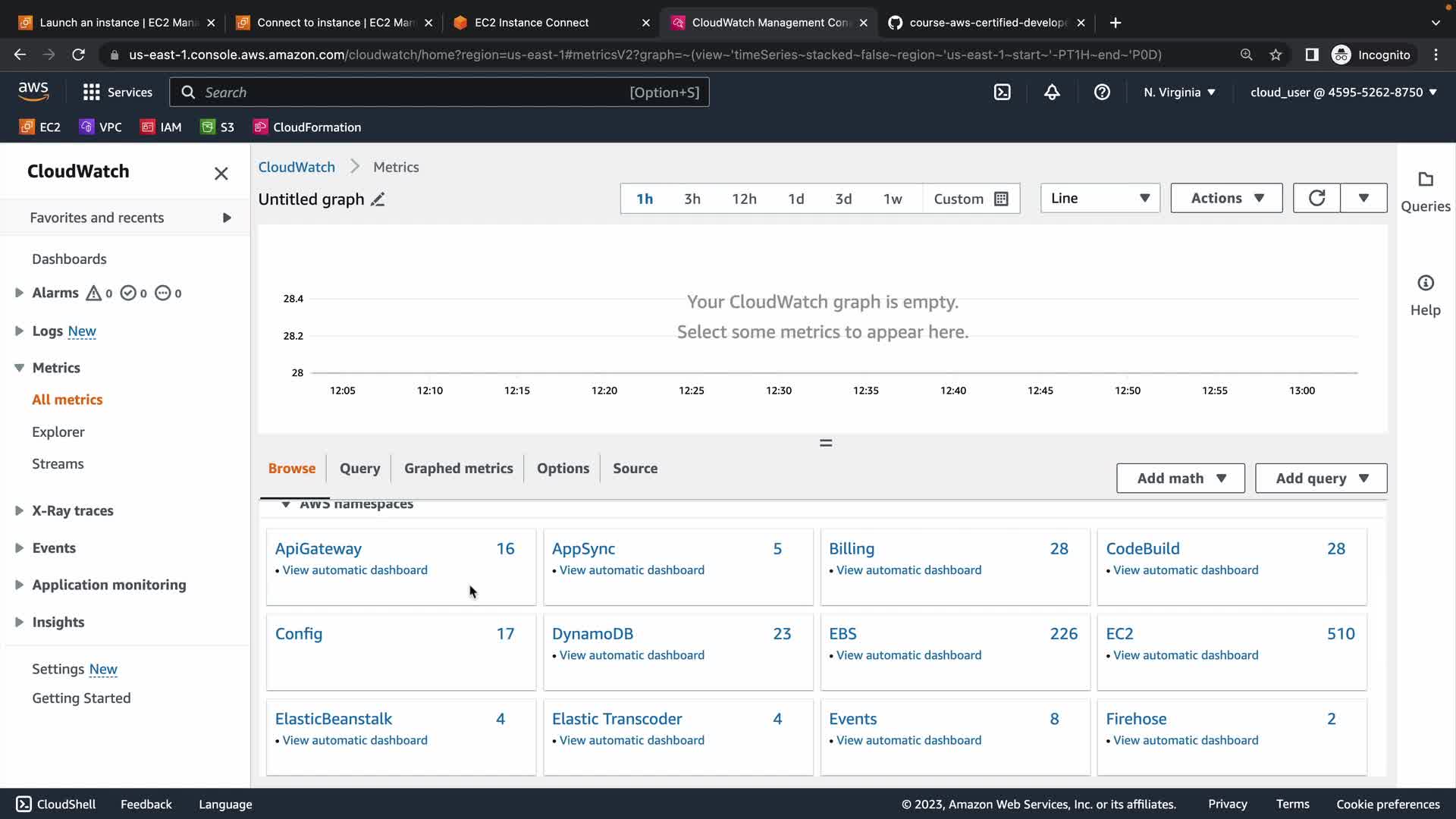Open the Help info panel
The height and width of the screenshot is (819, 1456).
[1425, 295]
